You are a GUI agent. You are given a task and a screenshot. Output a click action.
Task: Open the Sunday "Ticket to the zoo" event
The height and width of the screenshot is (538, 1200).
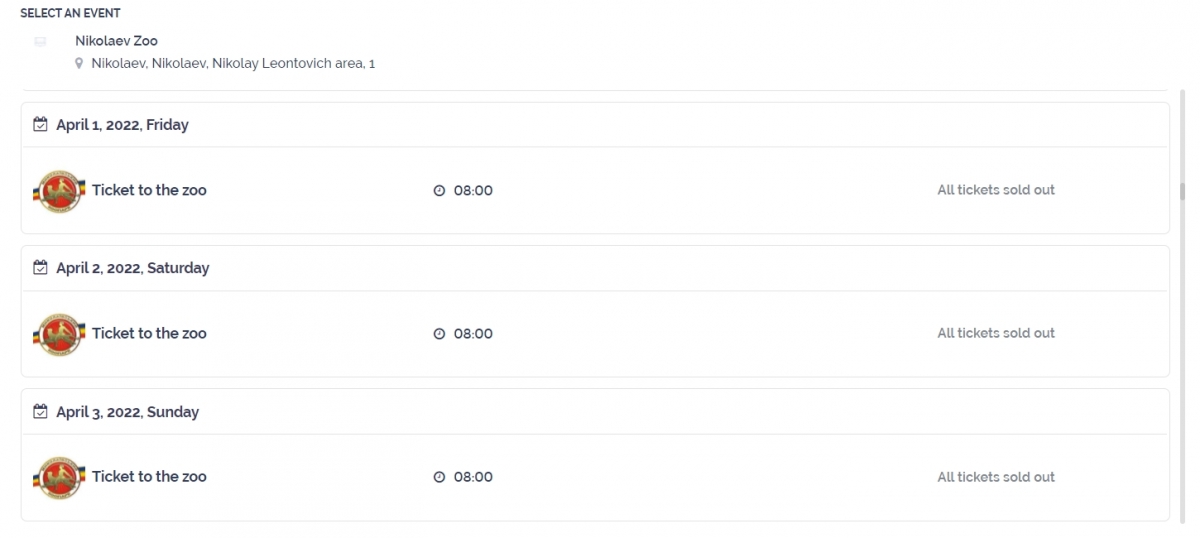tap(149, 477)
